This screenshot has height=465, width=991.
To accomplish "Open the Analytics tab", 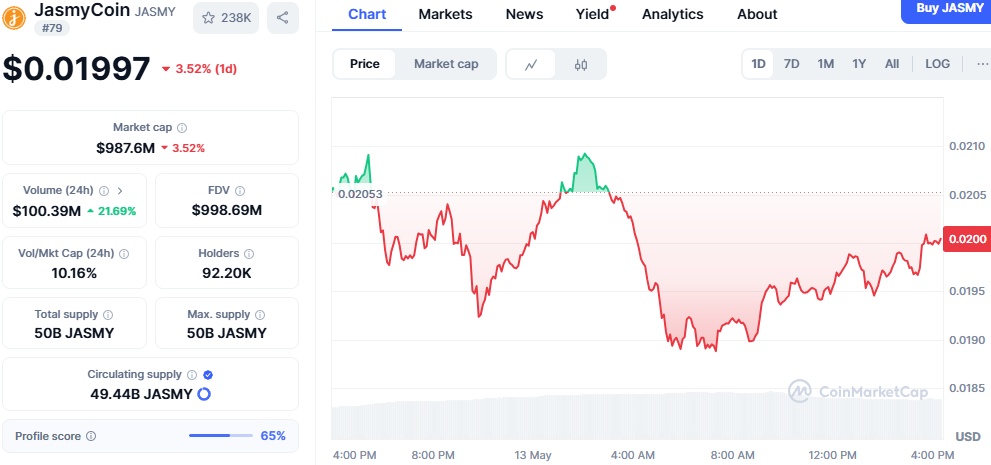I will [672, 14].
